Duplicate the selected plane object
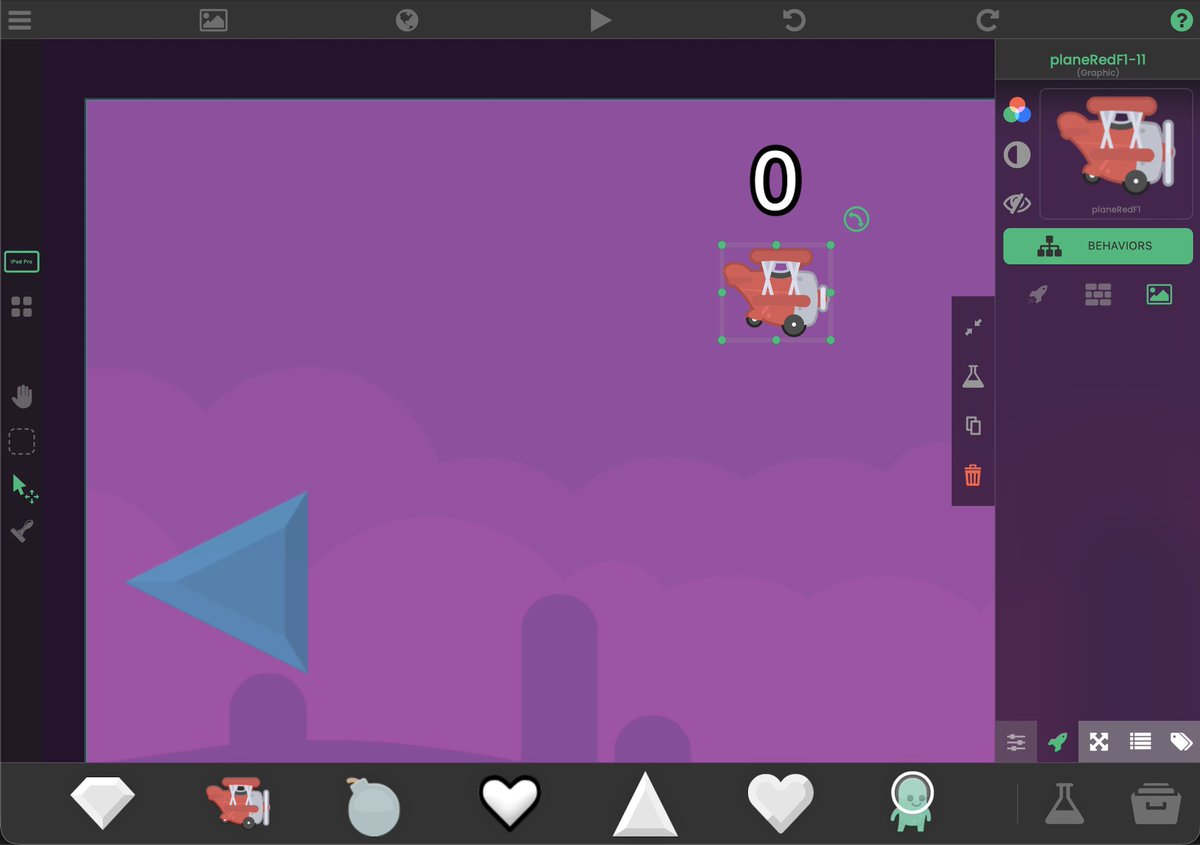Viewport: 1200px width, 845px height. tap(973, 426)
